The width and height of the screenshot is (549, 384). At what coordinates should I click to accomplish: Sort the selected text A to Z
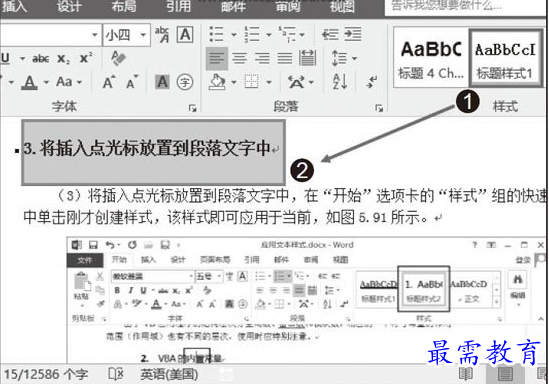pos(340,82)
